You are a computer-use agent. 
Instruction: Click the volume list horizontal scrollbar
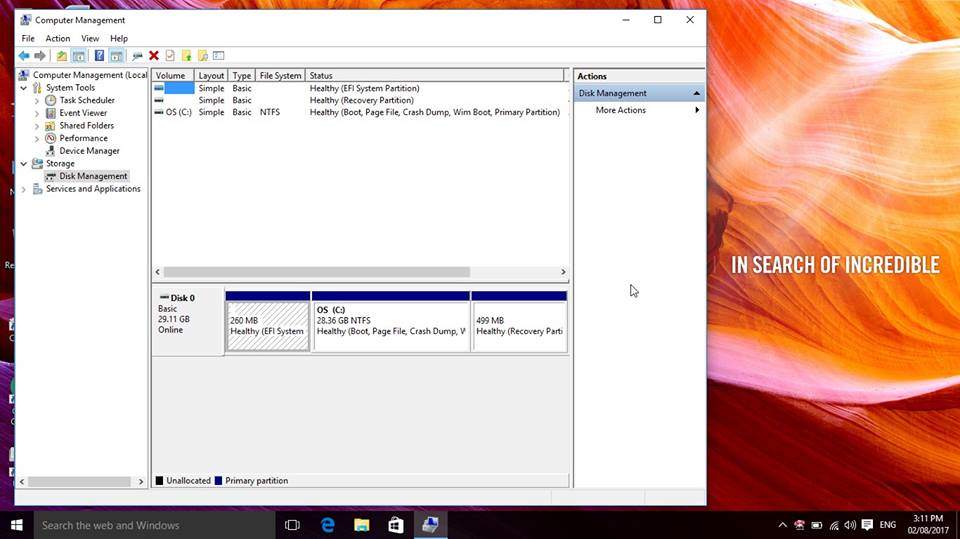(x=316, y=272)
